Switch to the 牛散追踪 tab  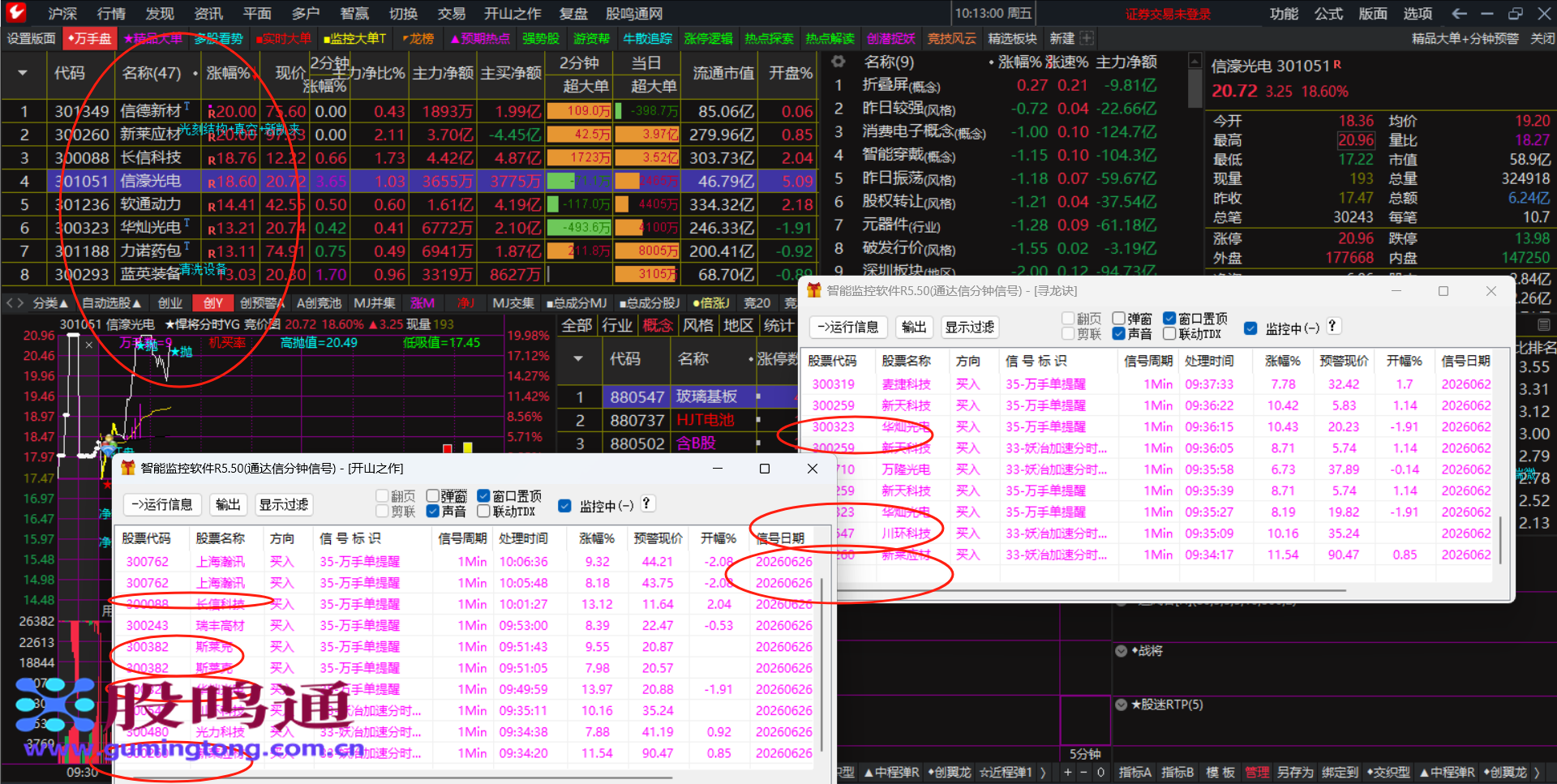coord(647,38)
